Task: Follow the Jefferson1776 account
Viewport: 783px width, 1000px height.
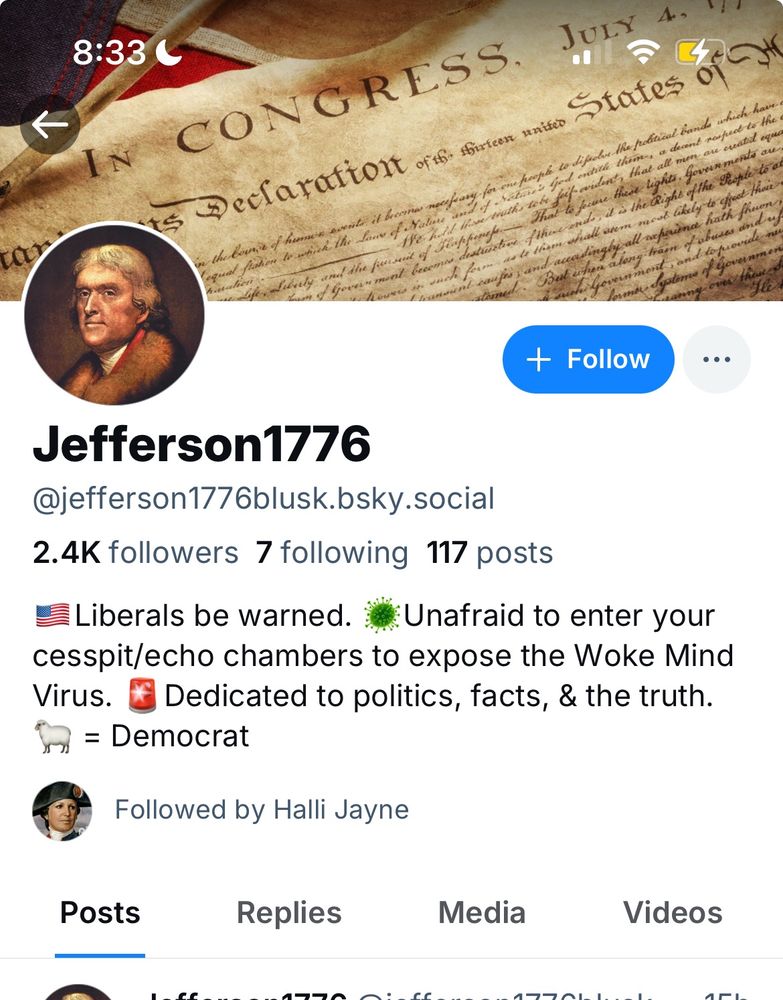Action: tap(588, 359)
